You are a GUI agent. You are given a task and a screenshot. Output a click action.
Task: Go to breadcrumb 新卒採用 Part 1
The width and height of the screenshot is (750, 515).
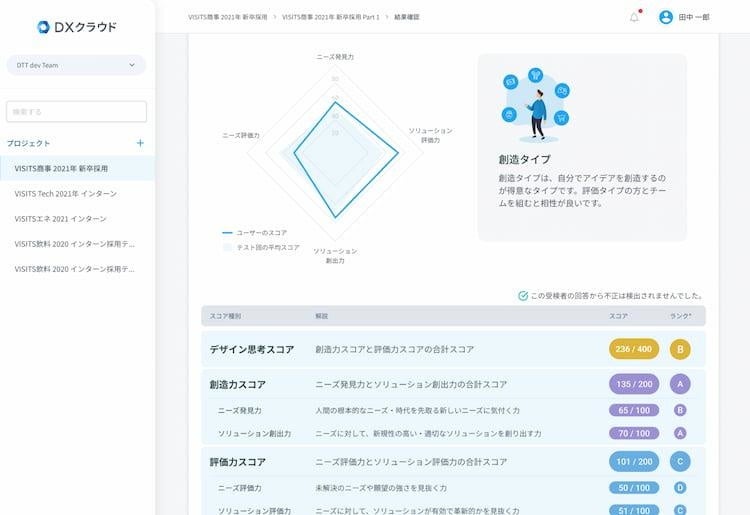[x=331, y=17]
